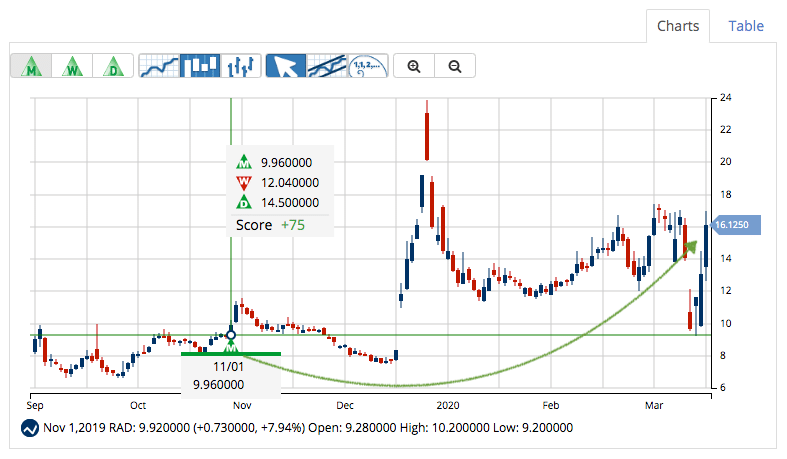Switch to line chart style
This screenshot has width=787, height=459.
159,66
